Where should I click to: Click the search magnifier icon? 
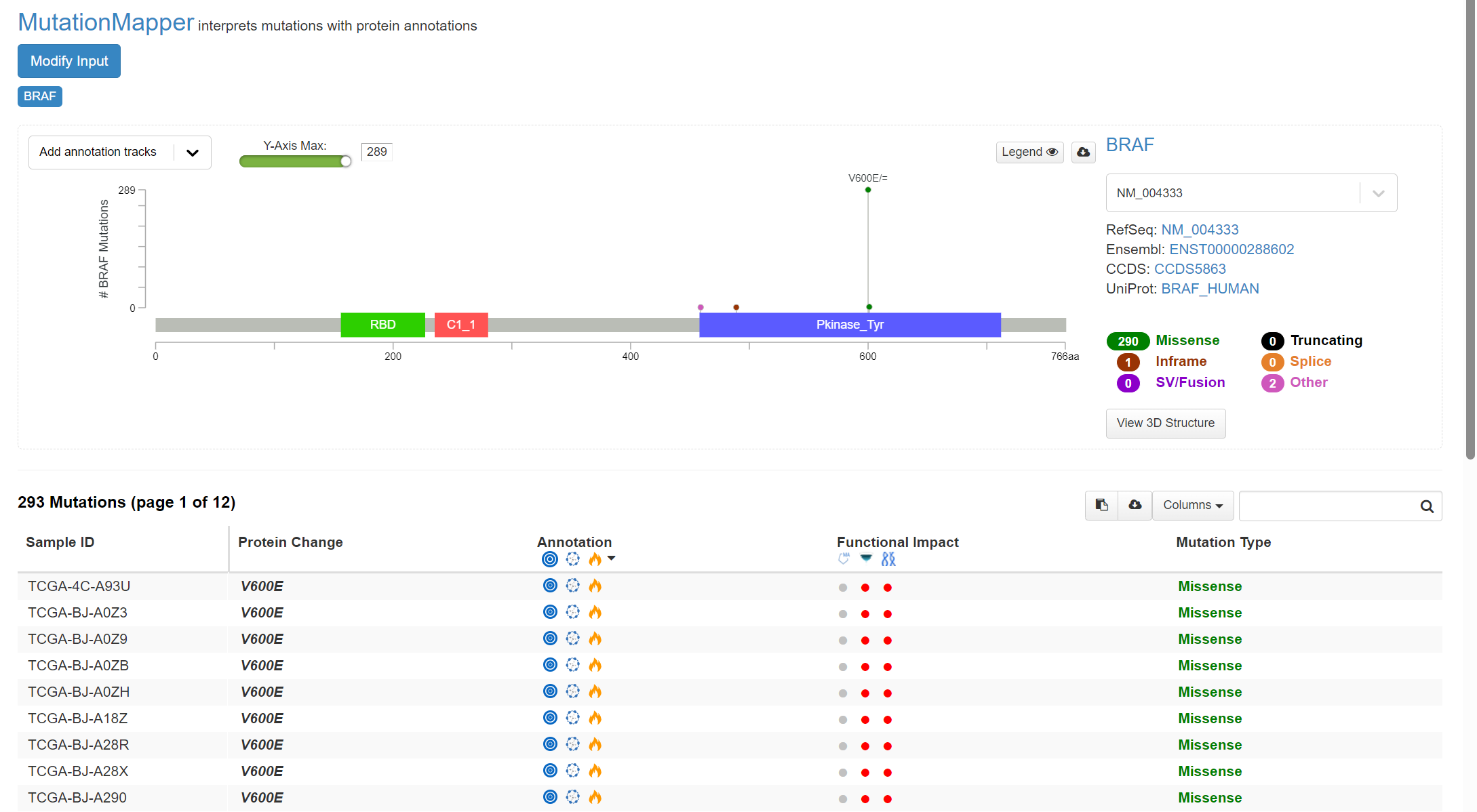1427,506
